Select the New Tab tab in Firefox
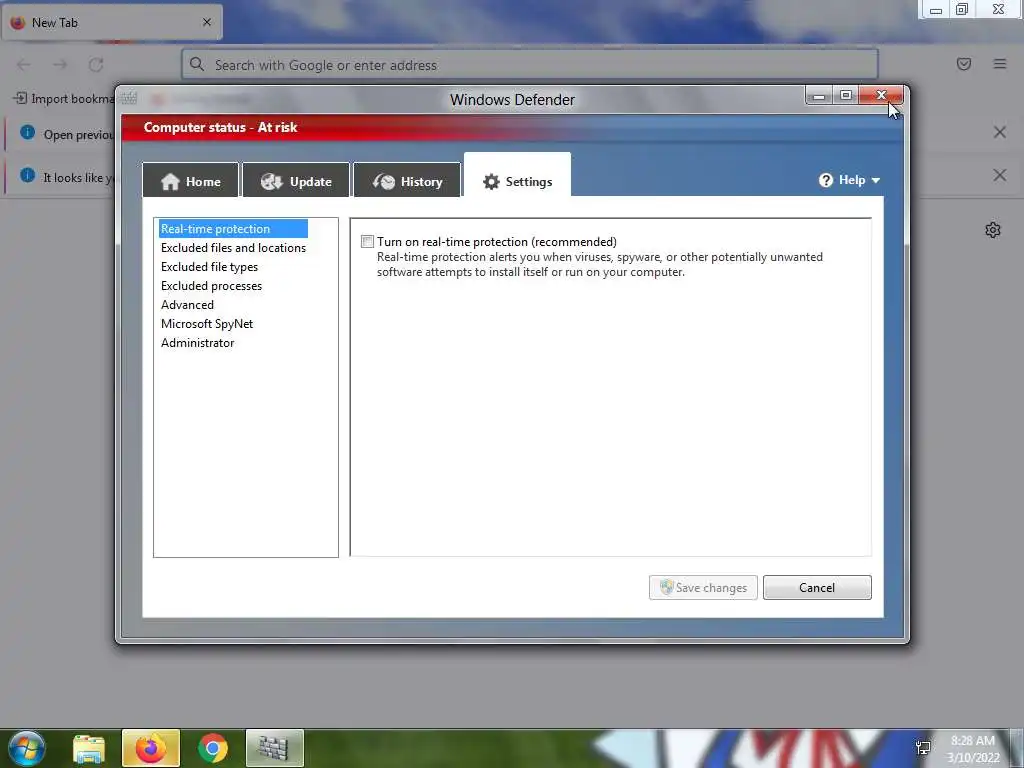The height and width of the screenshot is (768, 1024). point(112,22)
